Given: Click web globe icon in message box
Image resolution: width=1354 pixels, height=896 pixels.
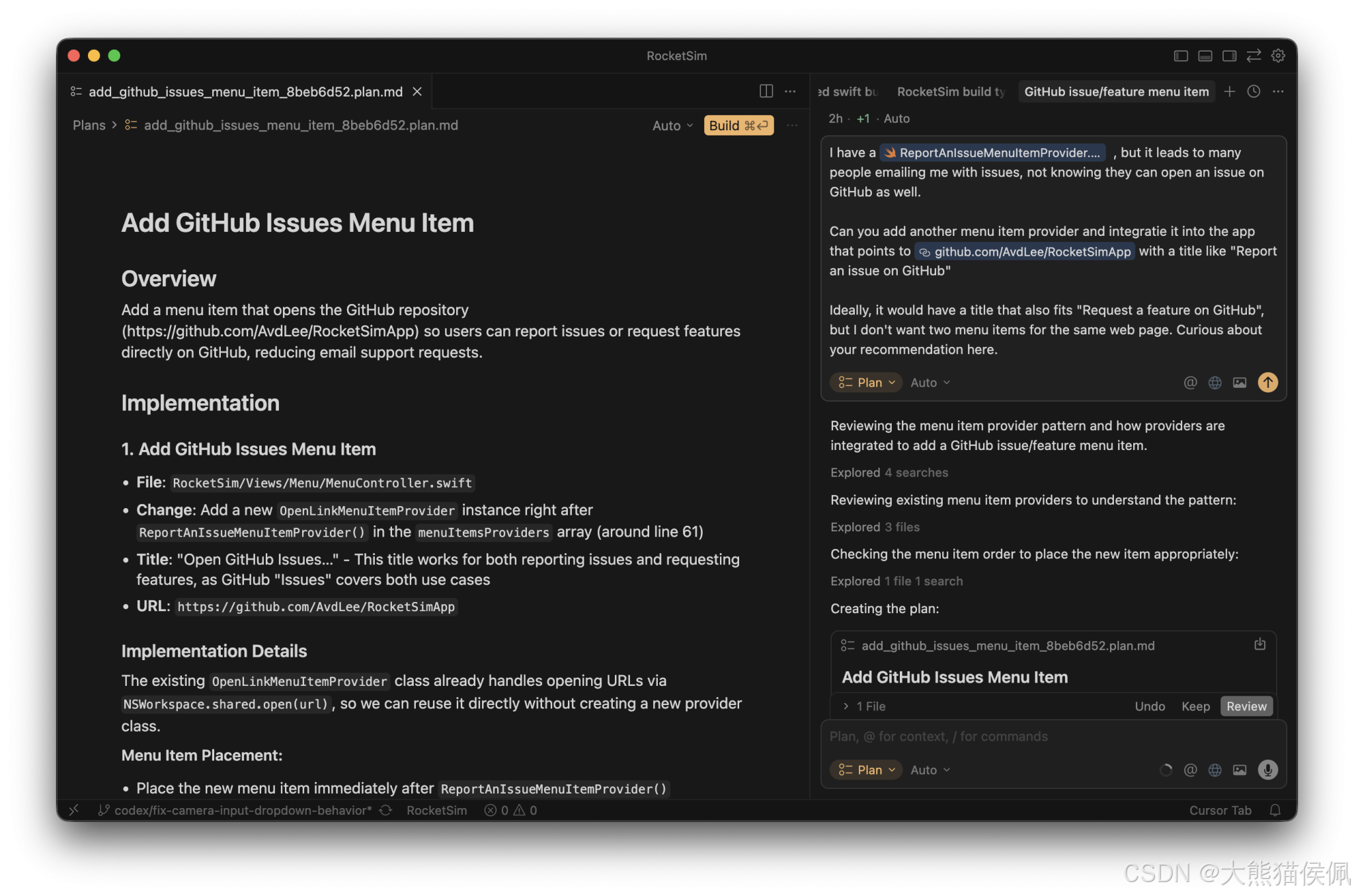Looking at the screenshot, I should click(x=1215, y=383).
